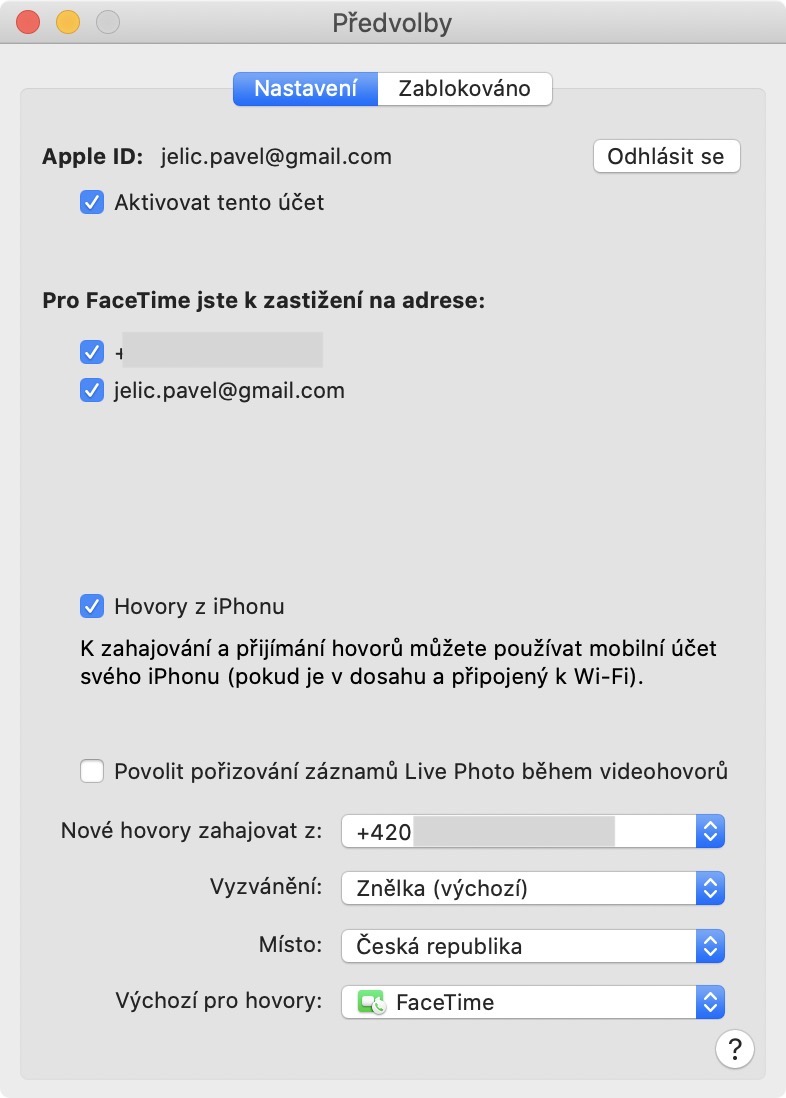Screen dimensions: 786x1098
Task: Click the arrows of the Česká republika menu
Action: 709,945
